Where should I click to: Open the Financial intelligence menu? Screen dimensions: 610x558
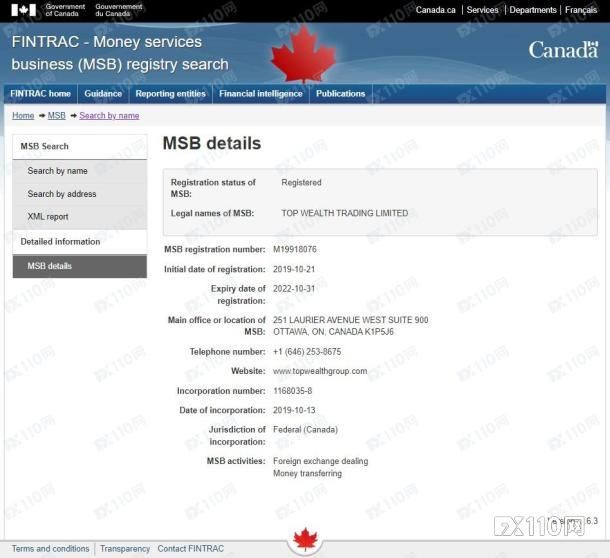(x=260, y=94)
